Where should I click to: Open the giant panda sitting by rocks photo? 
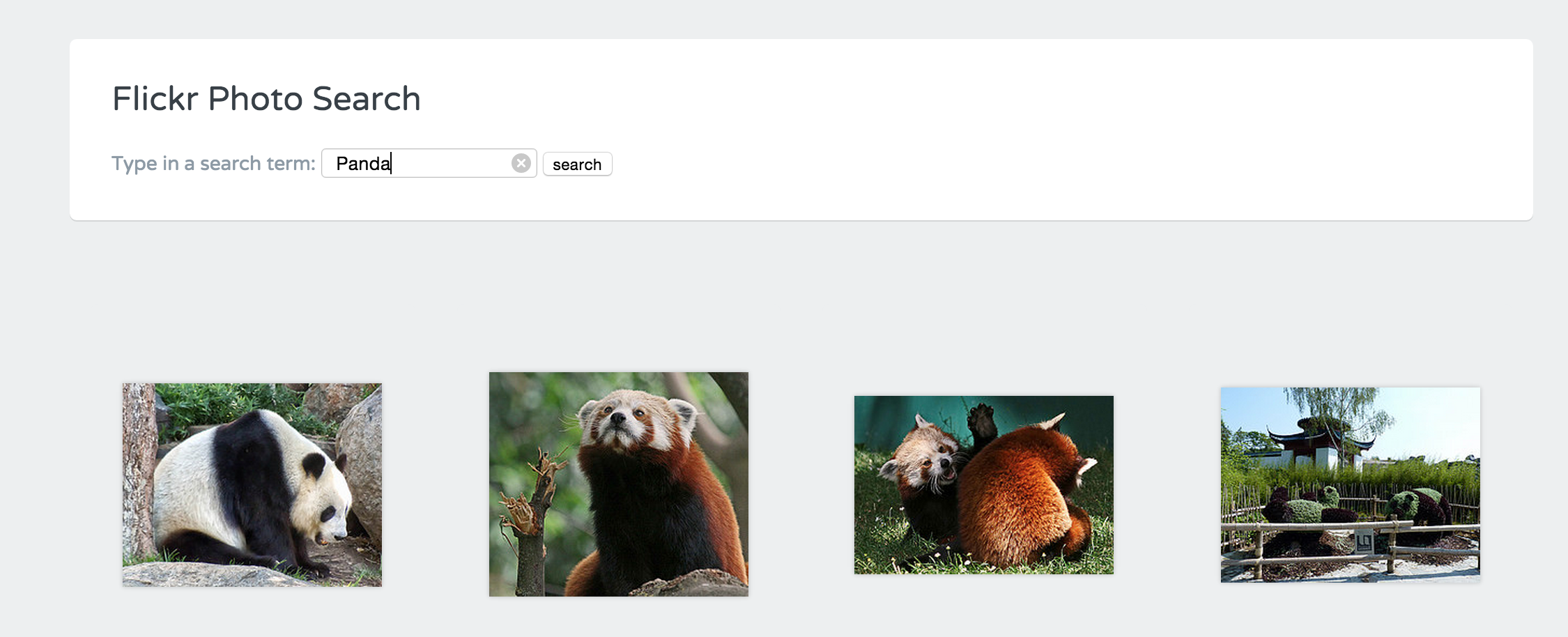click(x=252, y=484)
